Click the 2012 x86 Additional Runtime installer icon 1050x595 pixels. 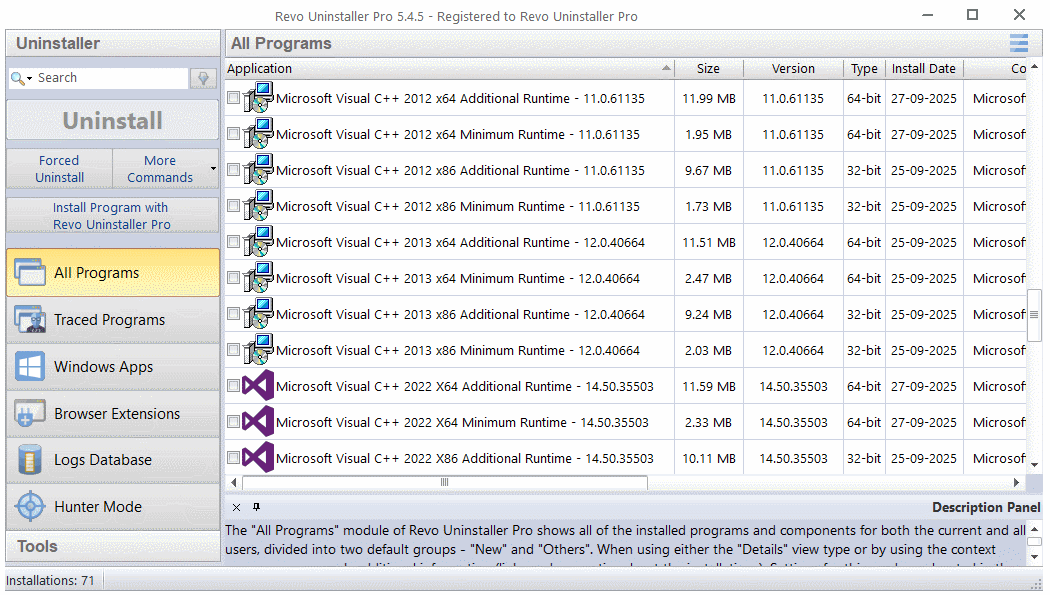(258, 170)
